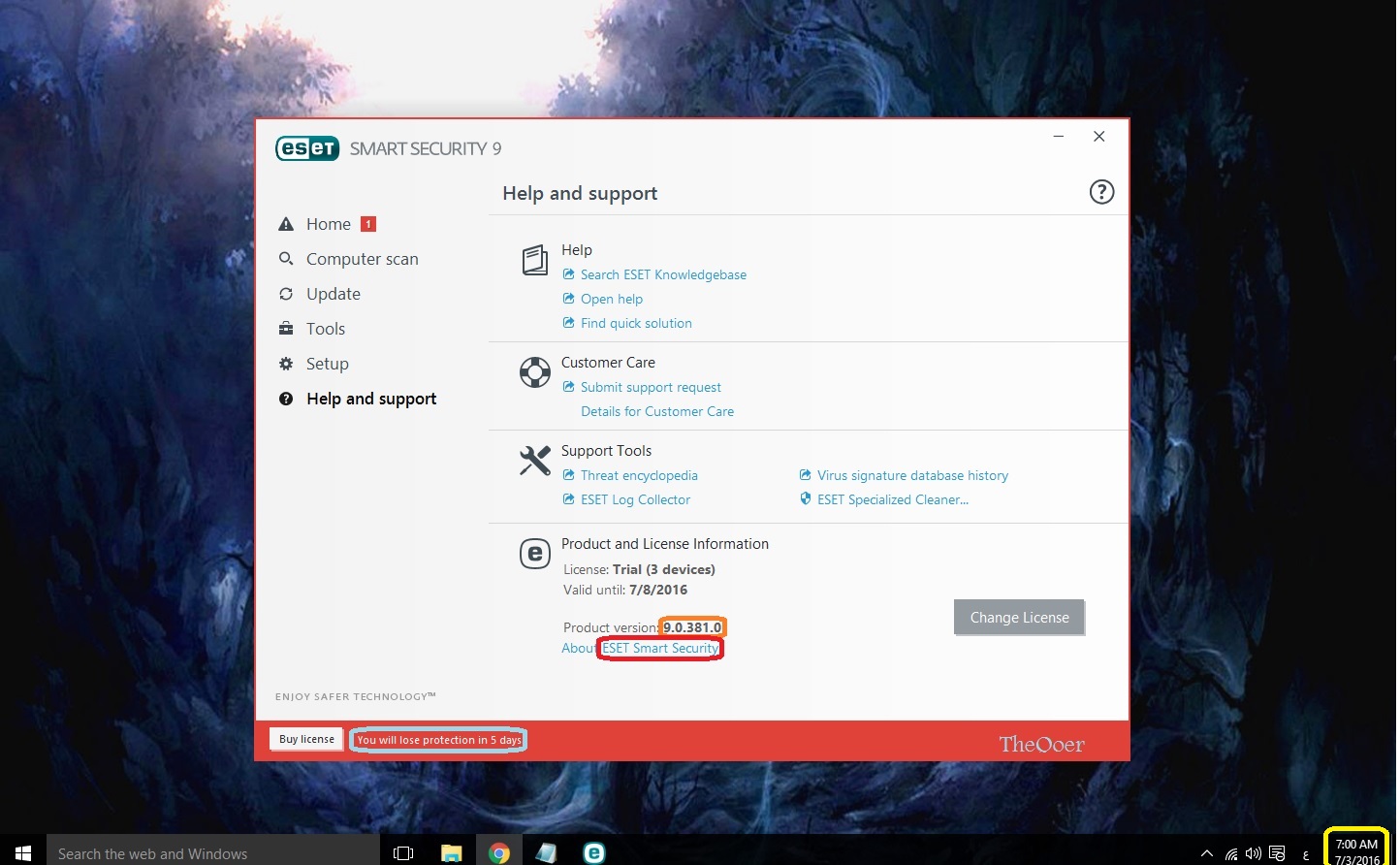Click the taskbar clock showing 7:00 AM

1356,851
